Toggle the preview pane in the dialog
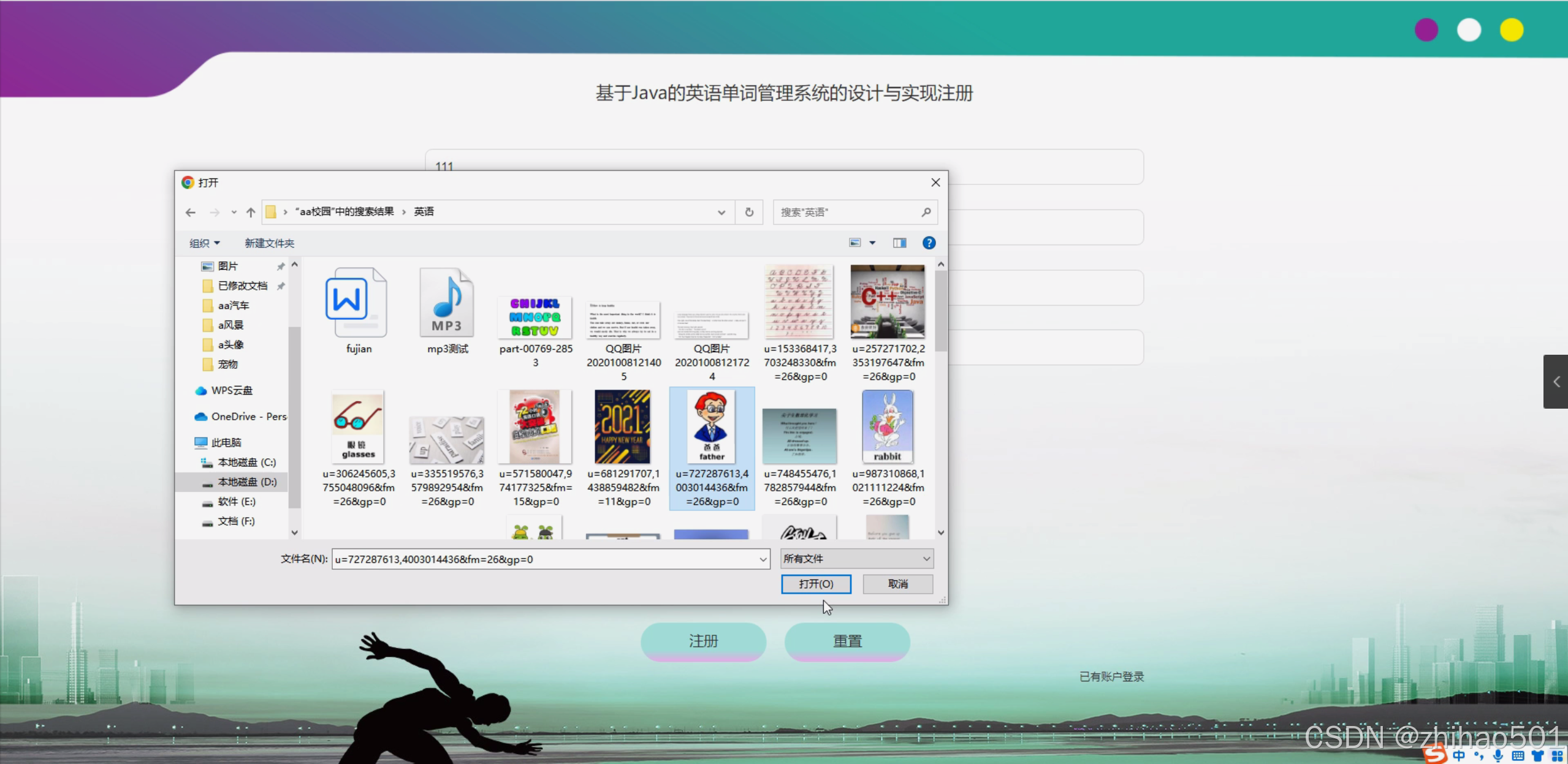 [899, 243]
